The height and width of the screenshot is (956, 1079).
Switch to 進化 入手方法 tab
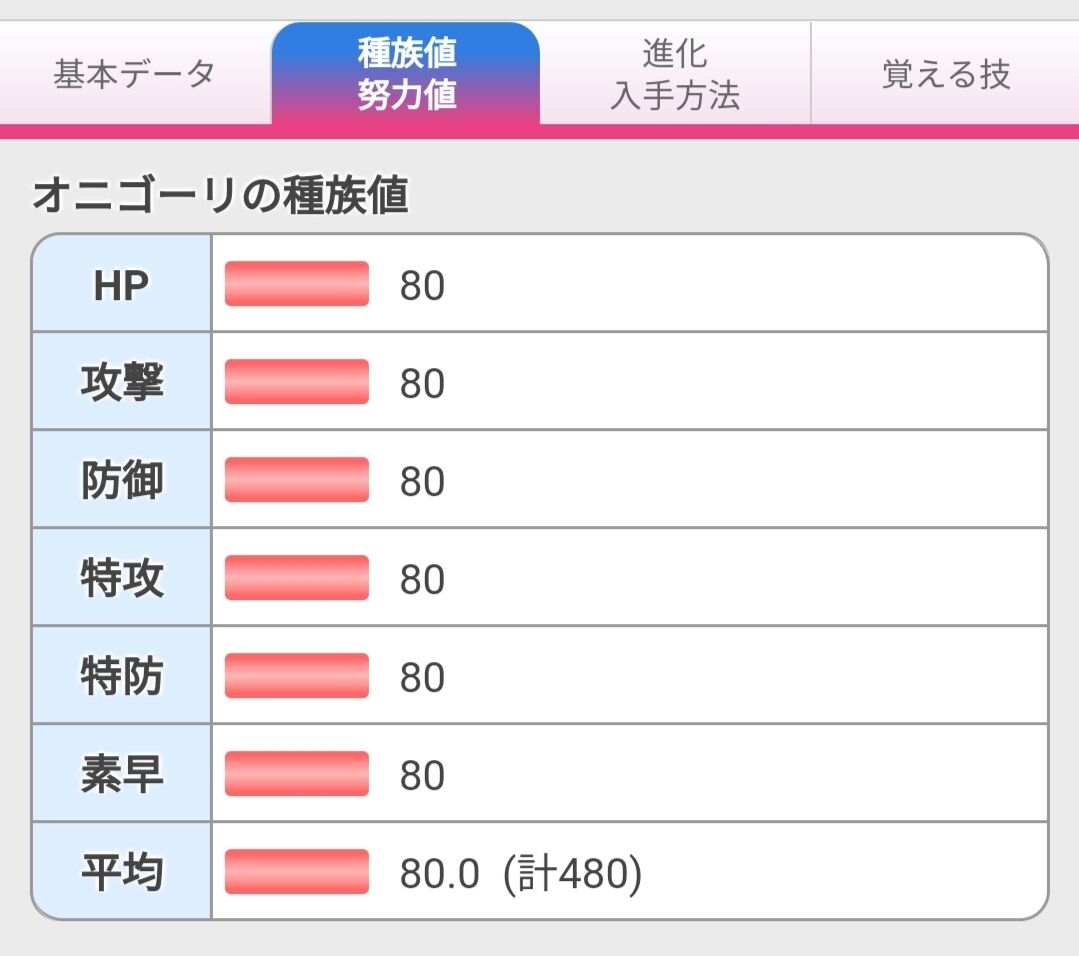click(x=675, y=74)
